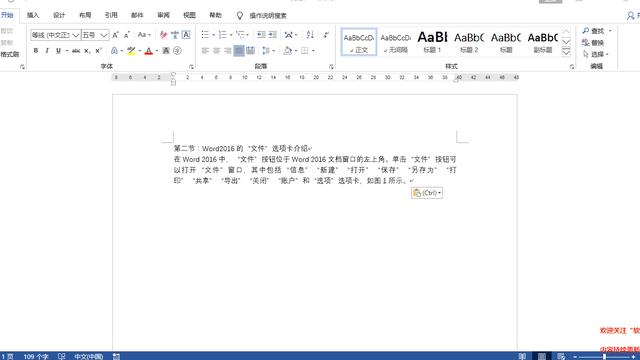This screenshot has width=640, height=360.
Task: Toggle Bold formatting
Action: pyautogui.click(x=36, y=51)
